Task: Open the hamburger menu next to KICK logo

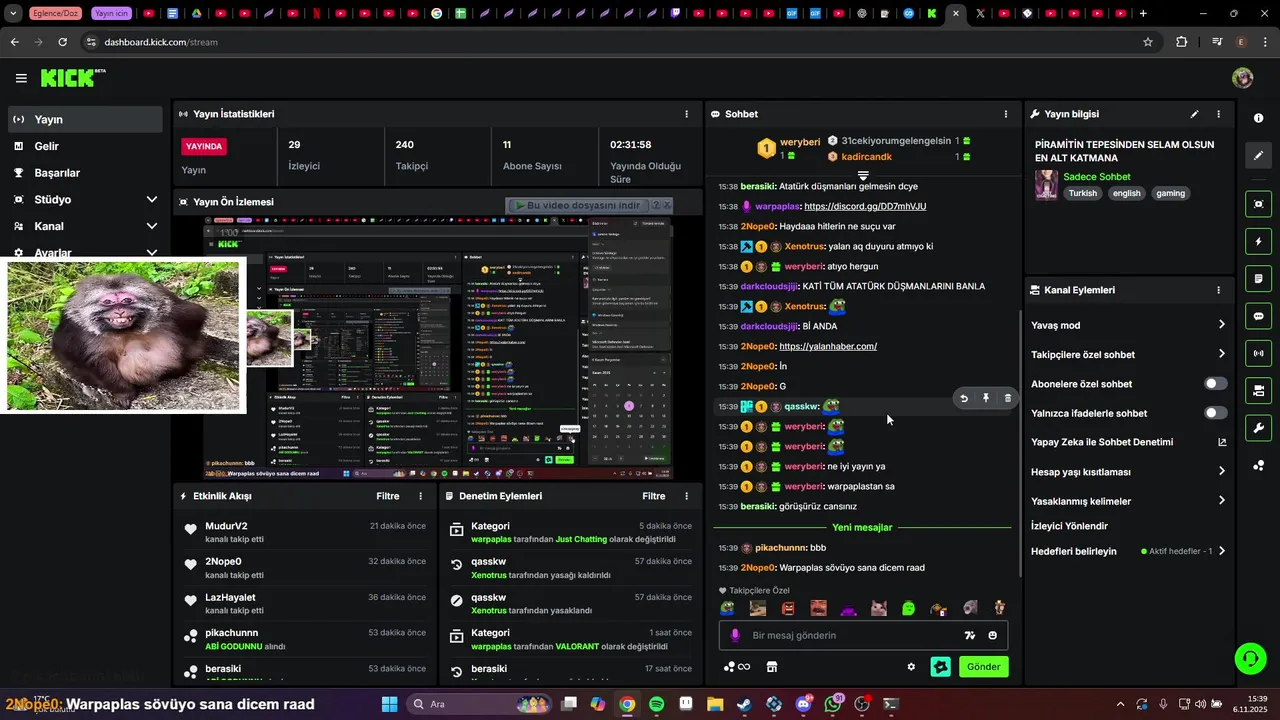Action: click(21, 78)
